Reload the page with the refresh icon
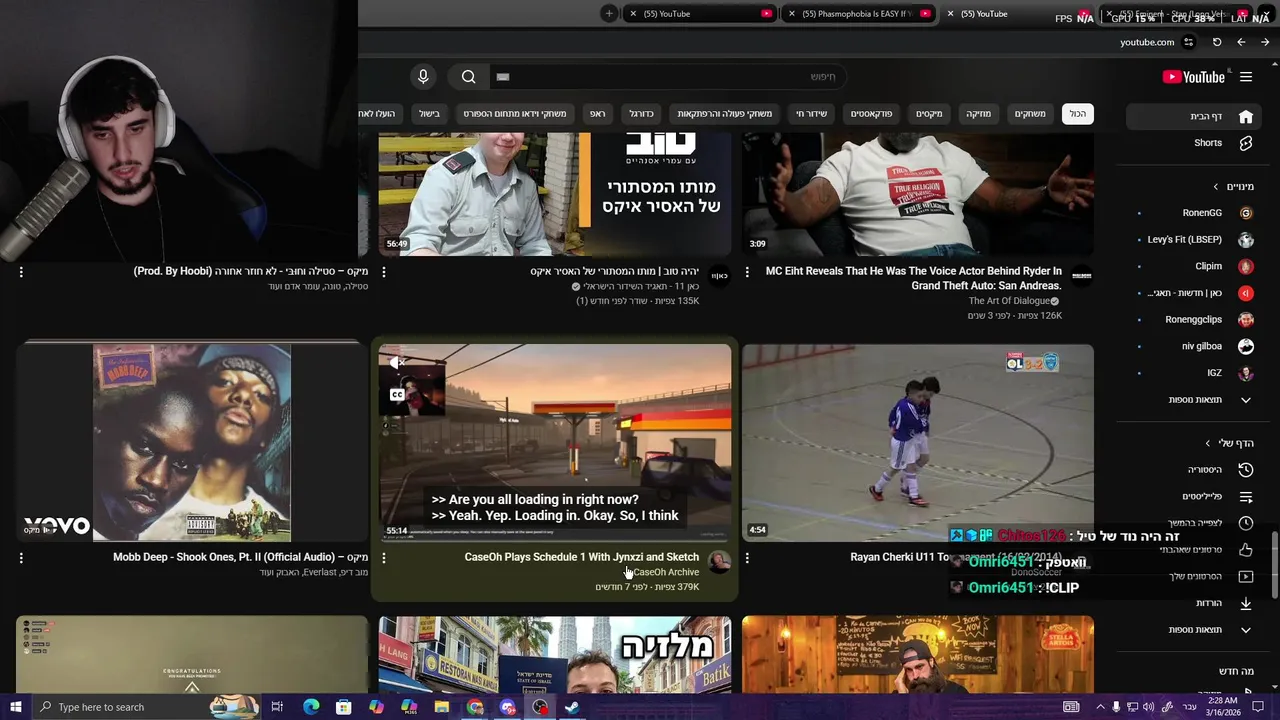1280x720 pixels. (1217, 42)
